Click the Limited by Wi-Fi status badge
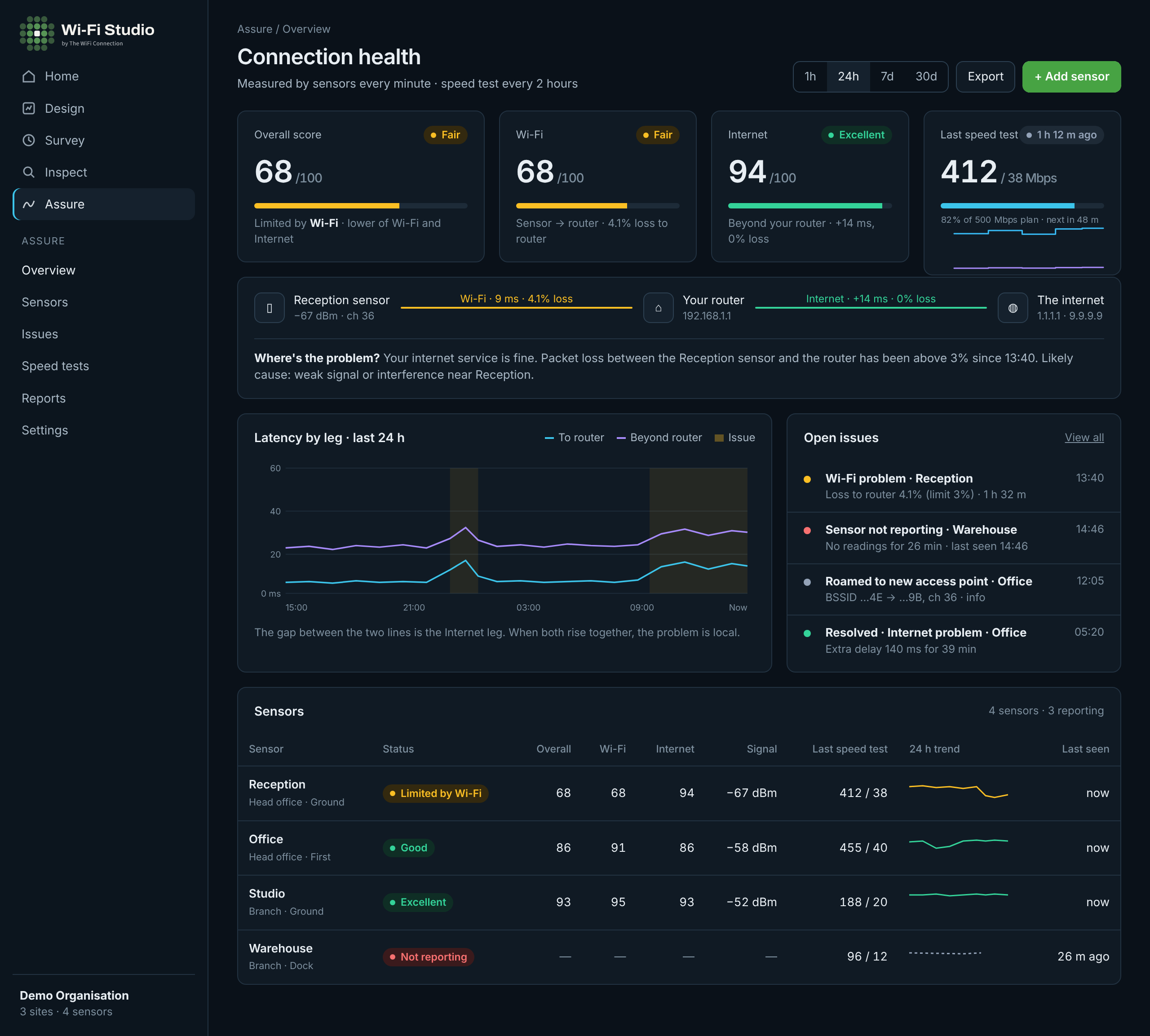Viewport: 1150px width, 1036px height. click(x=435, y=793)
